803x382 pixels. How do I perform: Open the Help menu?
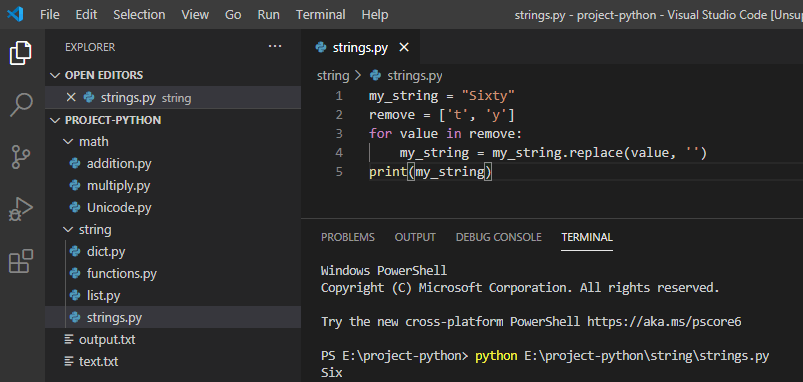tap(375, 14)
